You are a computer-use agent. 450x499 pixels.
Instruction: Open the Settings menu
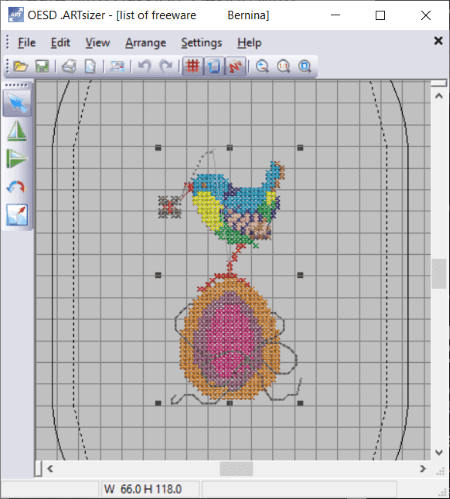(201, 43)
